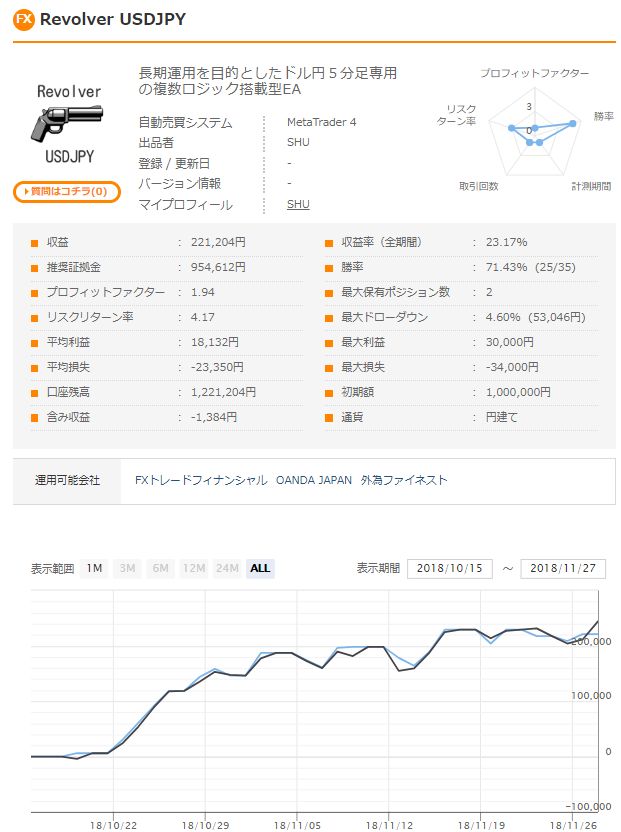Select the 1M display range
The image size is (621, 832).
[x=94, y=568]
